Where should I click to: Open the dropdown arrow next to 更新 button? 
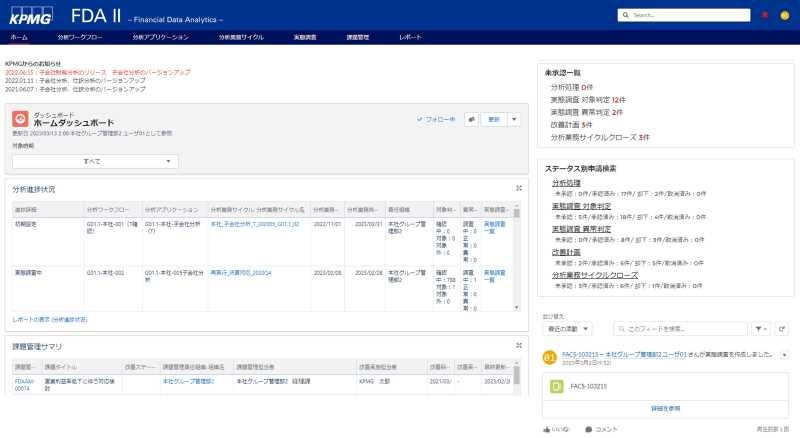(x=514, y=119)
